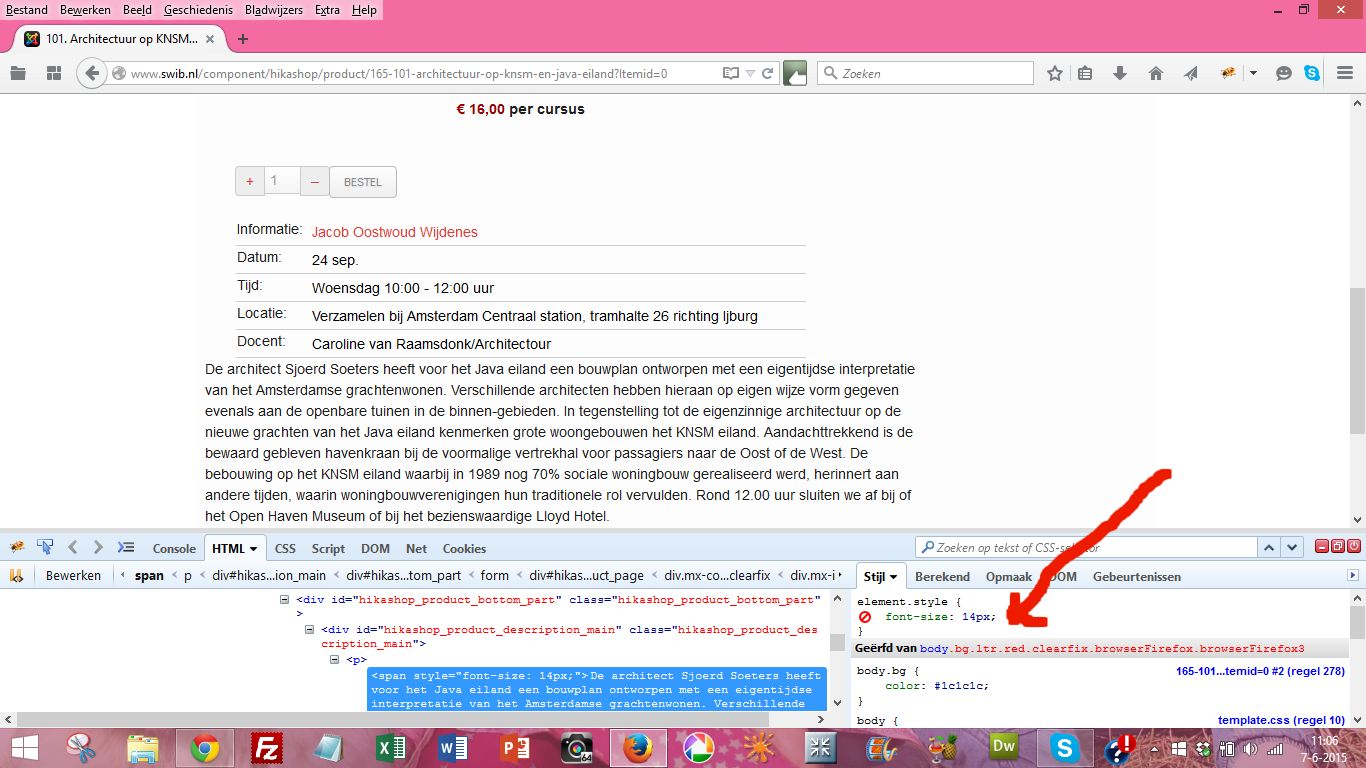The image size is (1366, 768).
Task: Open the Firebug toolbar button dropdown arrow
Action: [1252, 73]
